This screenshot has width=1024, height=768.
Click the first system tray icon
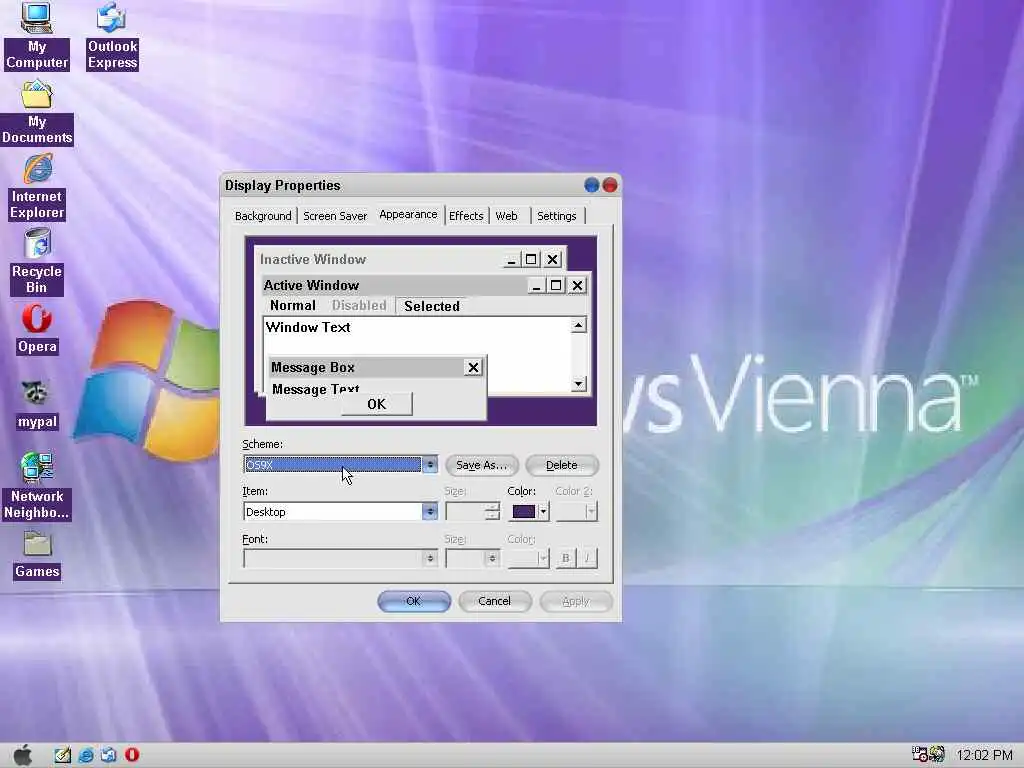[920, 755]
